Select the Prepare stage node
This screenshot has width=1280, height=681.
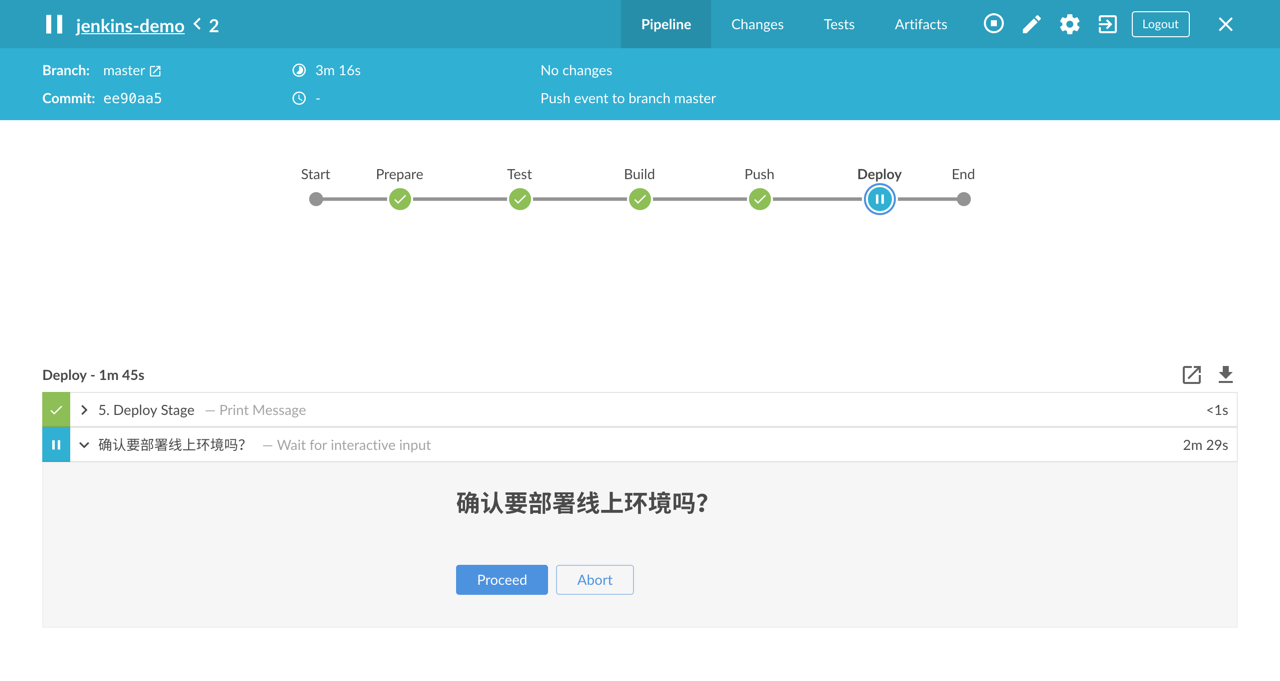399,199
